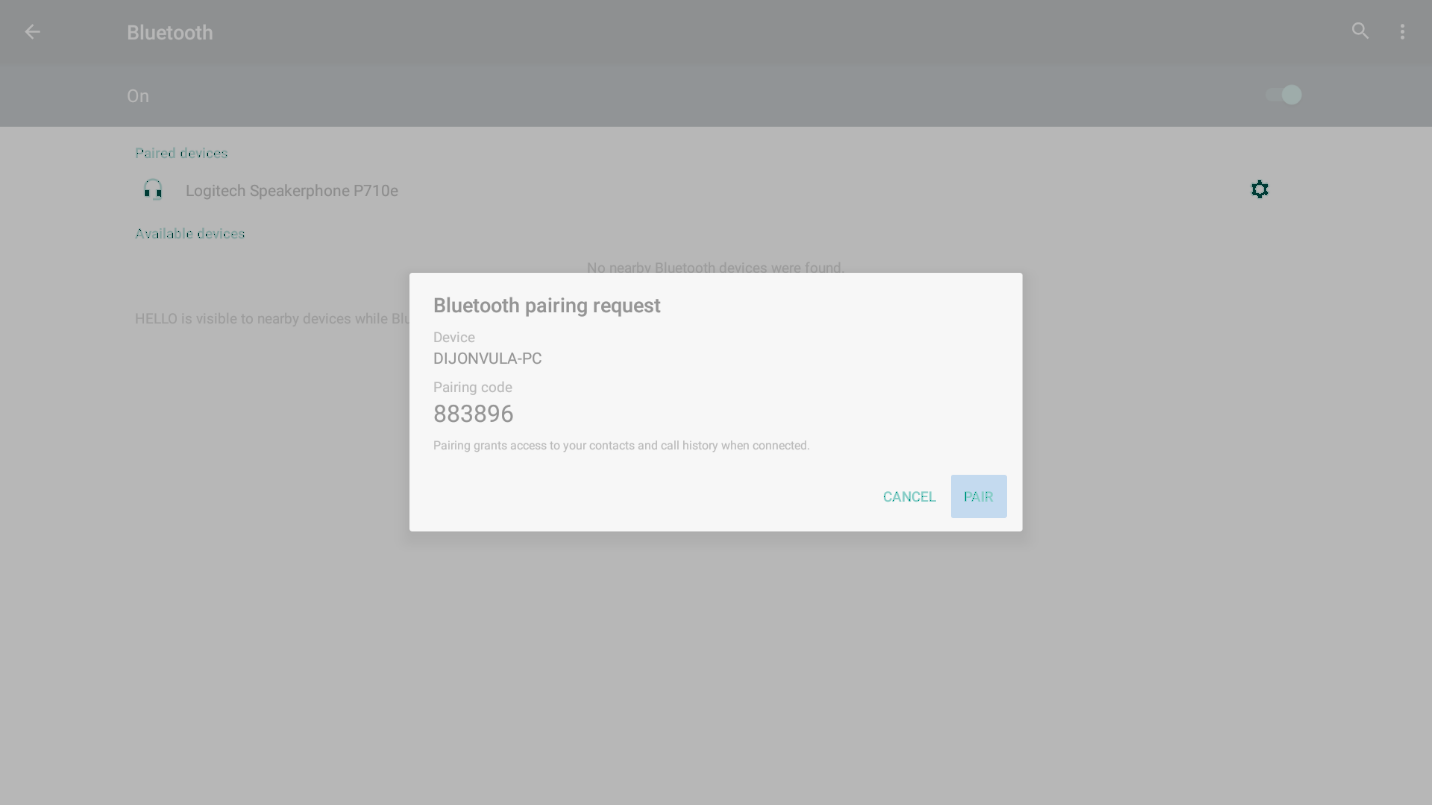The height and width of the screenshot is (805, 1432).
Task: Click the 'HELLO is visible to nearby devices' text
Action: coord(272,319)
